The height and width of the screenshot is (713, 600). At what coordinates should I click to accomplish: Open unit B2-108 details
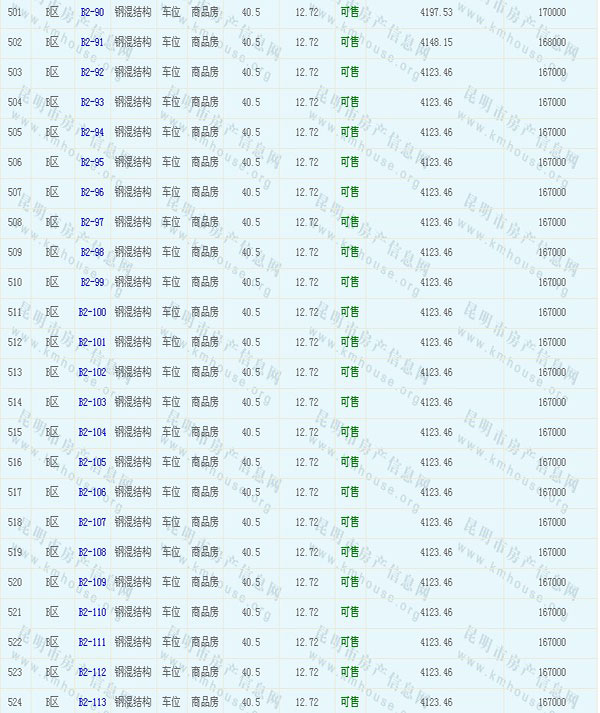[x=92, y=552]
